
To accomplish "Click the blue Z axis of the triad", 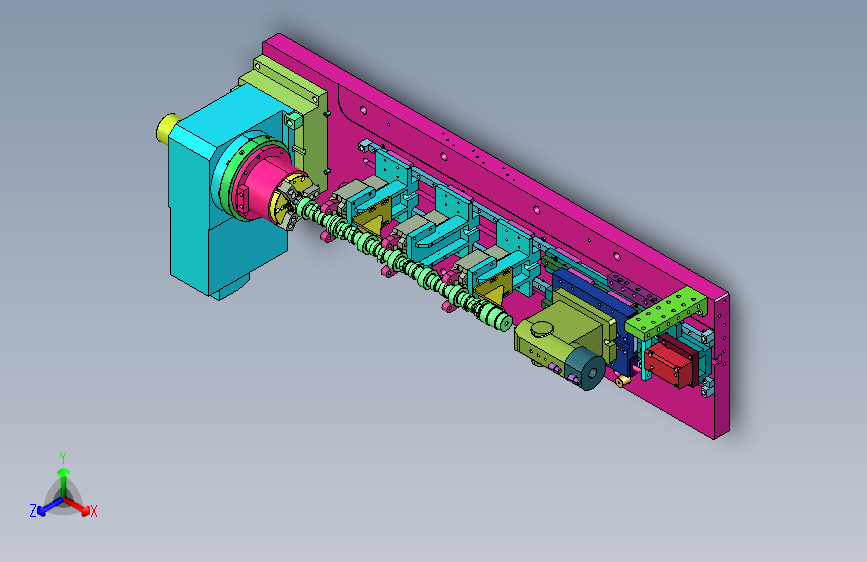I will coord(50,507).
